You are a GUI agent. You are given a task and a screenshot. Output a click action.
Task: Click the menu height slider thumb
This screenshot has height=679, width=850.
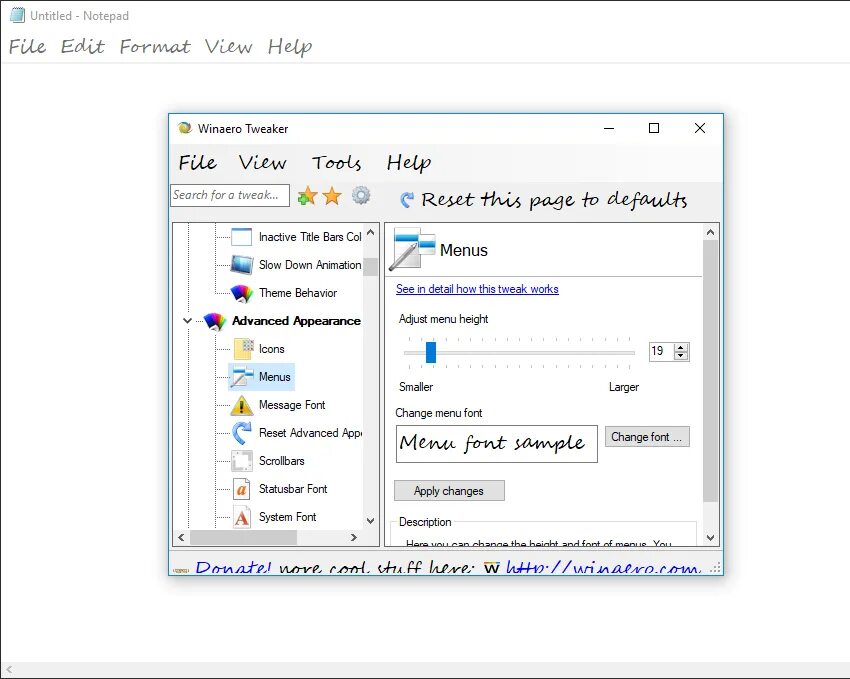pyautogui.click(x=431, y=352)
